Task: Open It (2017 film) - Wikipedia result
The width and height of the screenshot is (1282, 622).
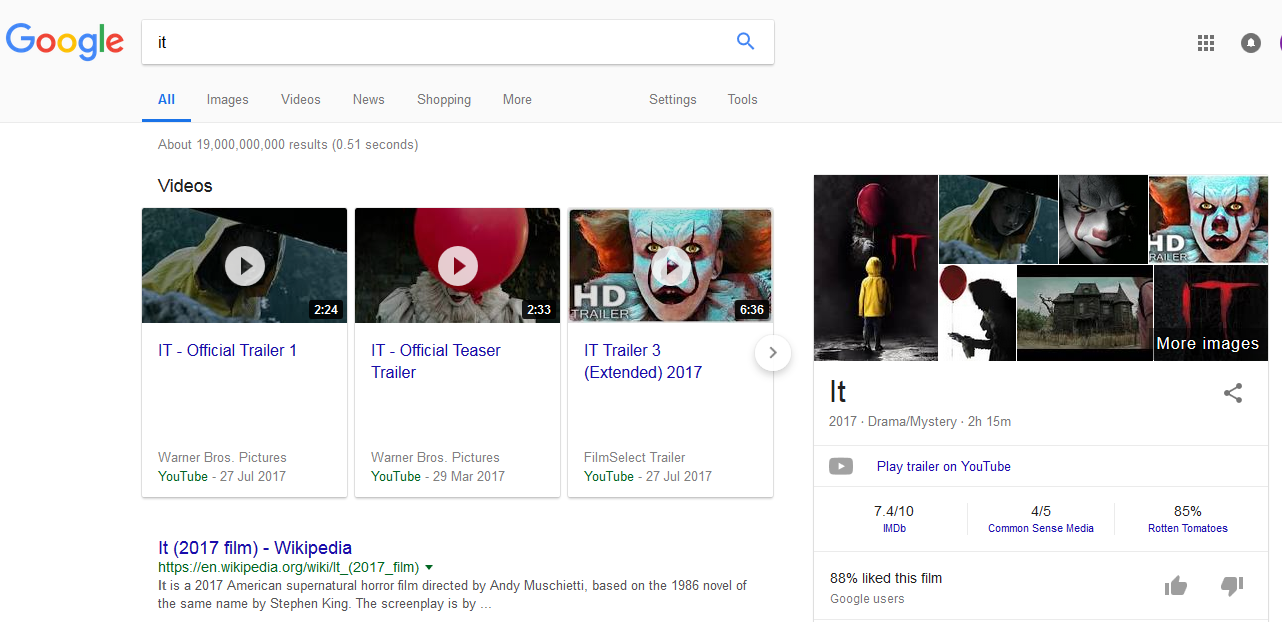Action: coord(255,548)
